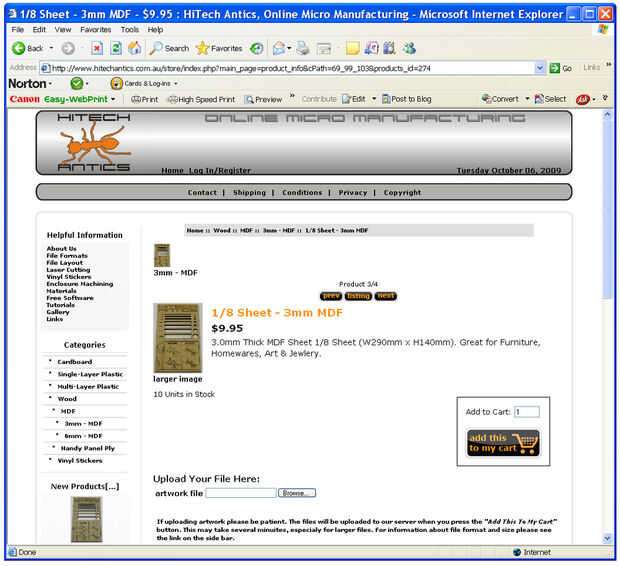Click the Stop loading icon
The image size is (620, 566).
(x=97, y=48)
